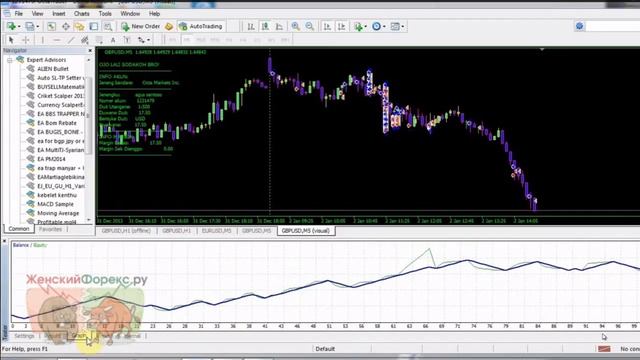Click the globe icon at the toolbar's right end
Viewport: 640px width, 360px height.
[x=579, y=26]
